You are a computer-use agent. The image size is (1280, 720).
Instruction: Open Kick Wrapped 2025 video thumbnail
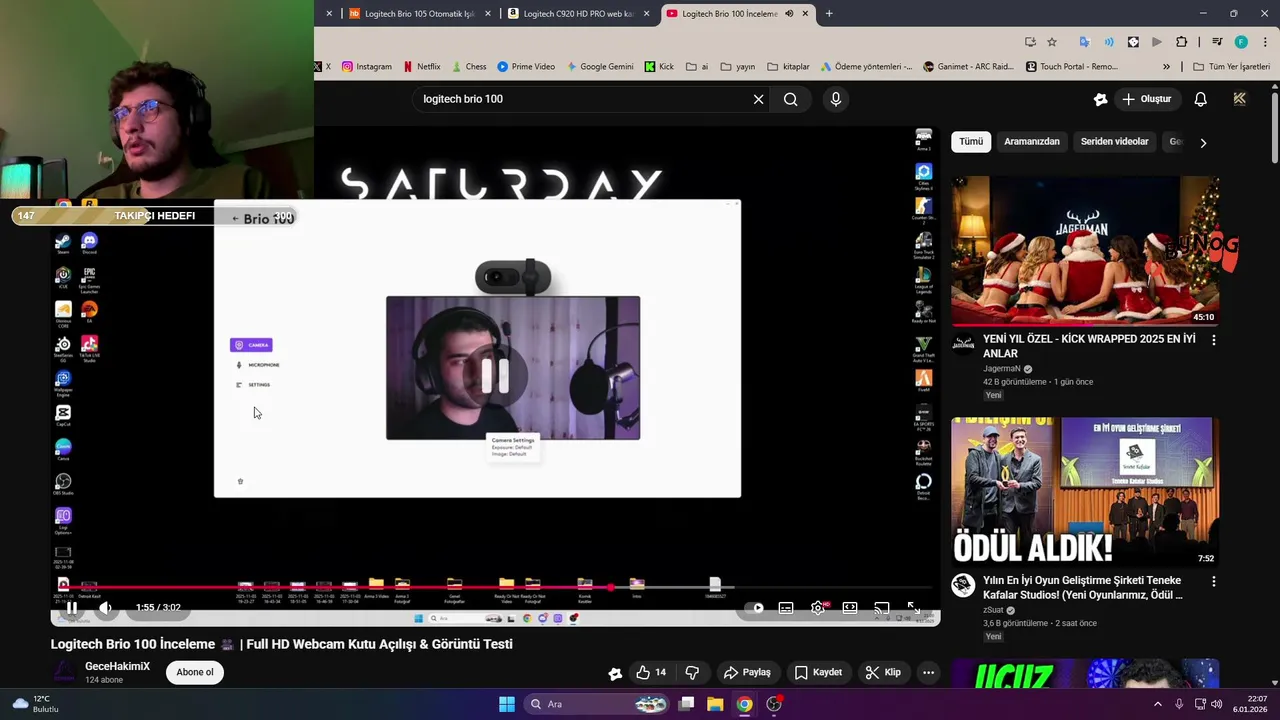(1085, 252)
